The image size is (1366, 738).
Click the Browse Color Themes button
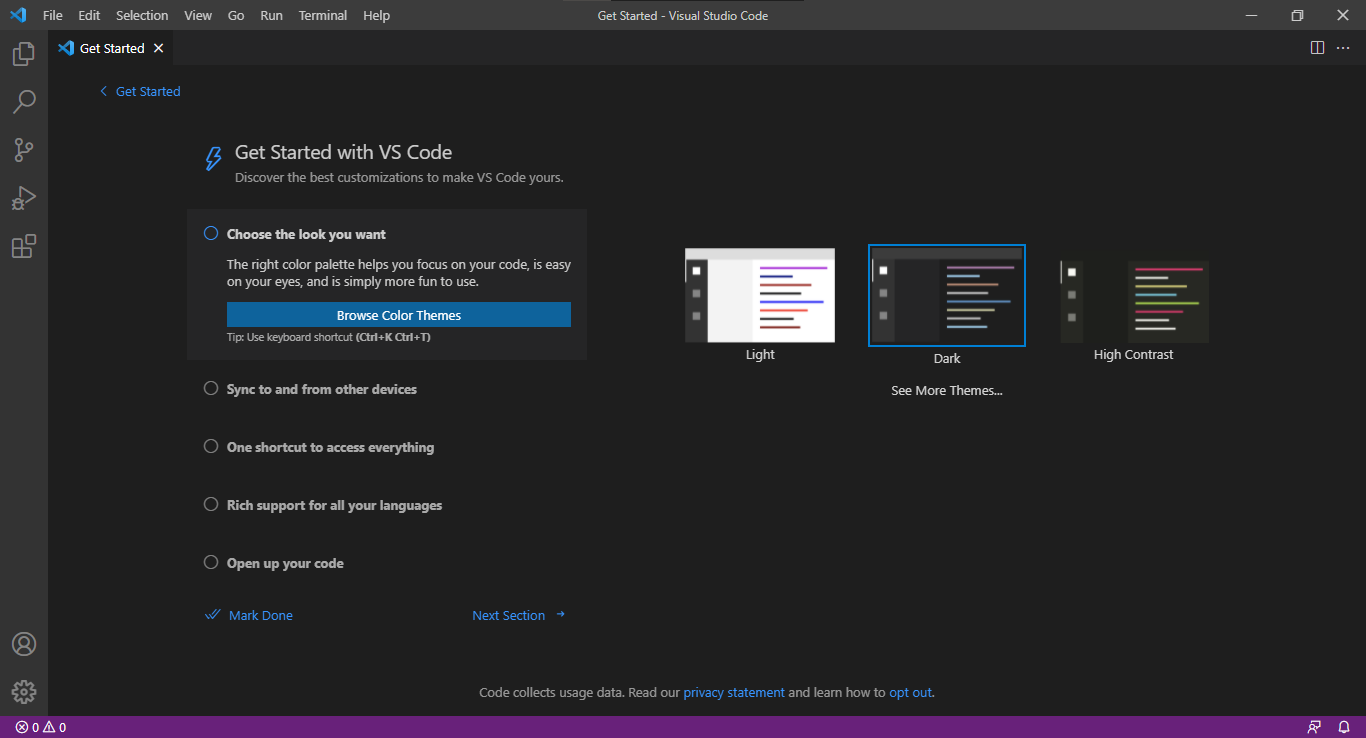point(398,315)
